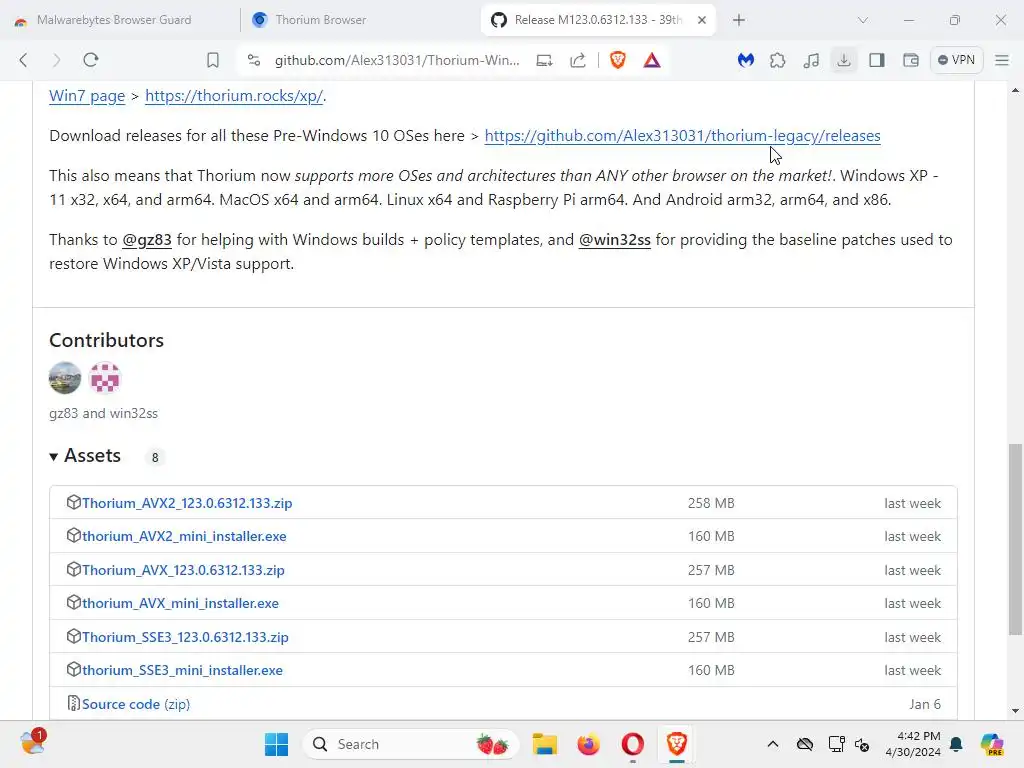1024x768 pixels.
Task: Click the scrollbar down arrow
Action: click(1015, 711)
